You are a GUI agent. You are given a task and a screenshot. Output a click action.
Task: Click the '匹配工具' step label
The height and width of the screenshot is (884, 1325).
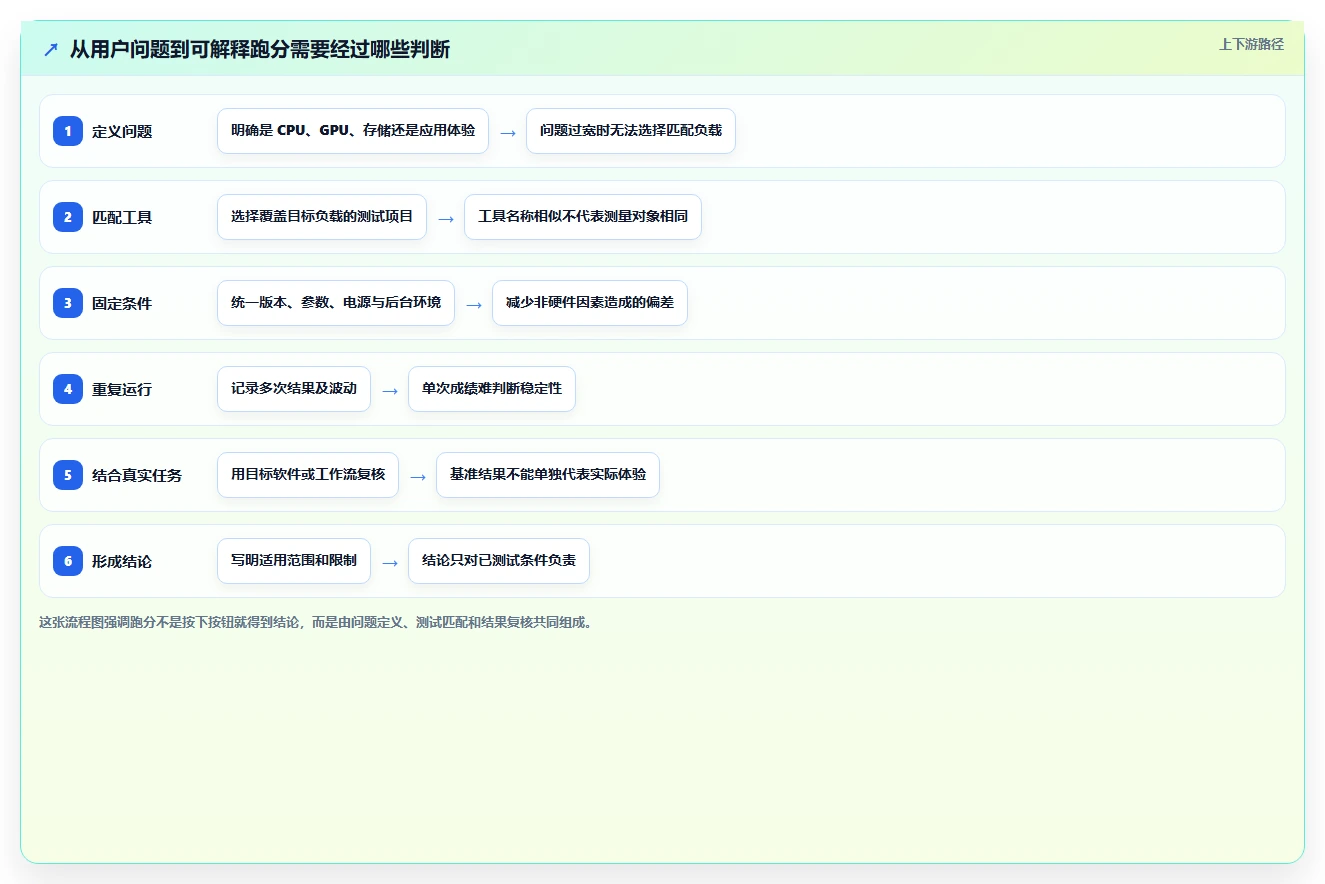pos(122,217)
